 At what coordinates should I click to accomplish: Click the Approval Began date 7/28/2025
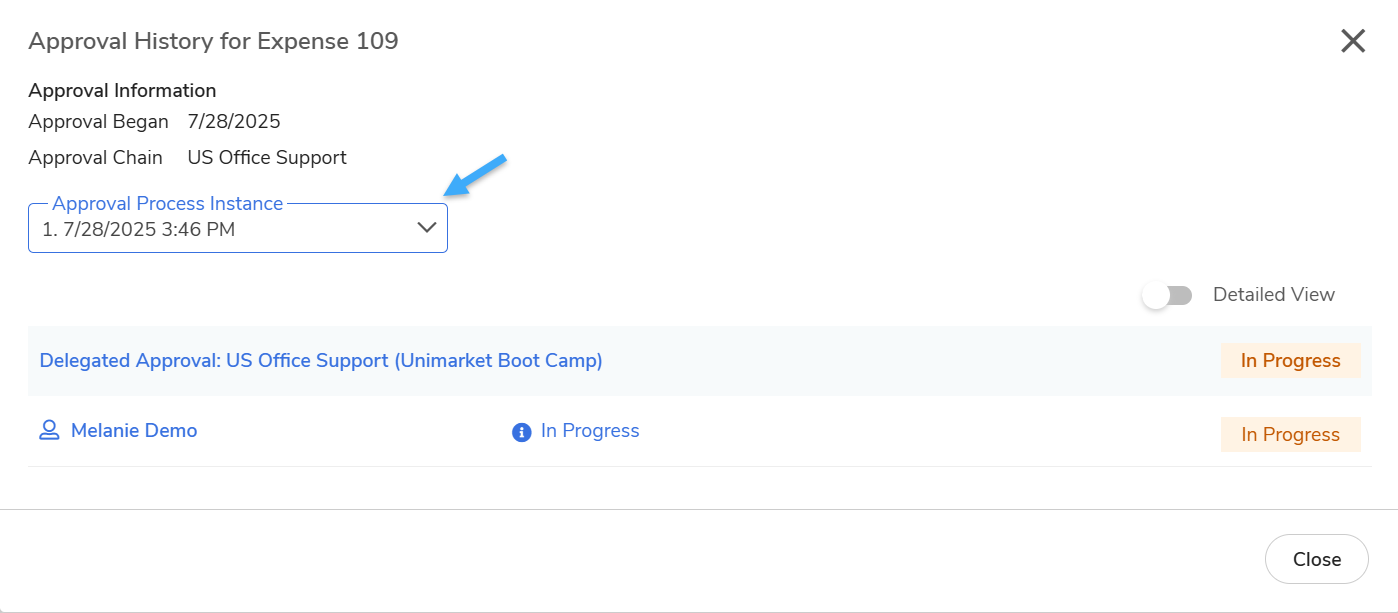(x=234, y=122)
